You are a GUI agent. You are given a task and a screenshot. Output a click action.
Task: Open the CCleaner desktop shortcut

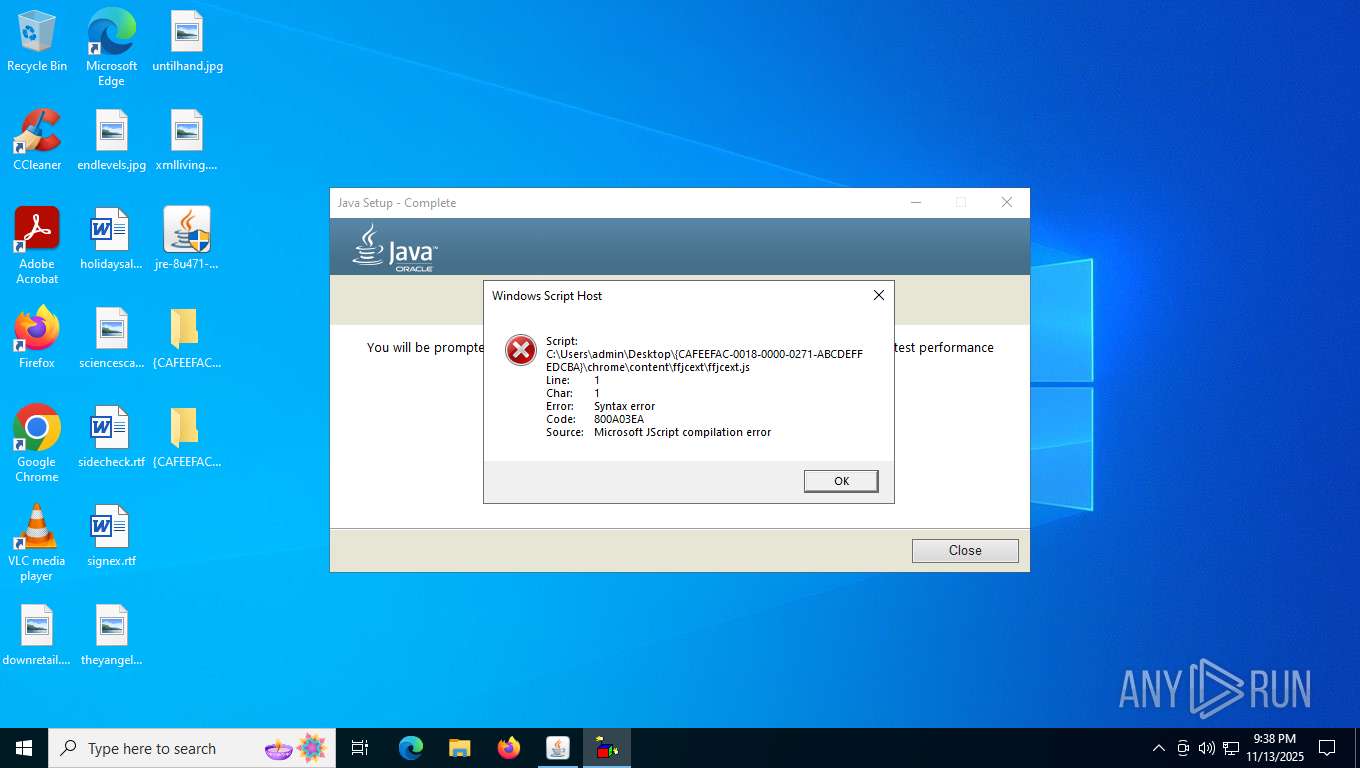(x=37, y=140)
